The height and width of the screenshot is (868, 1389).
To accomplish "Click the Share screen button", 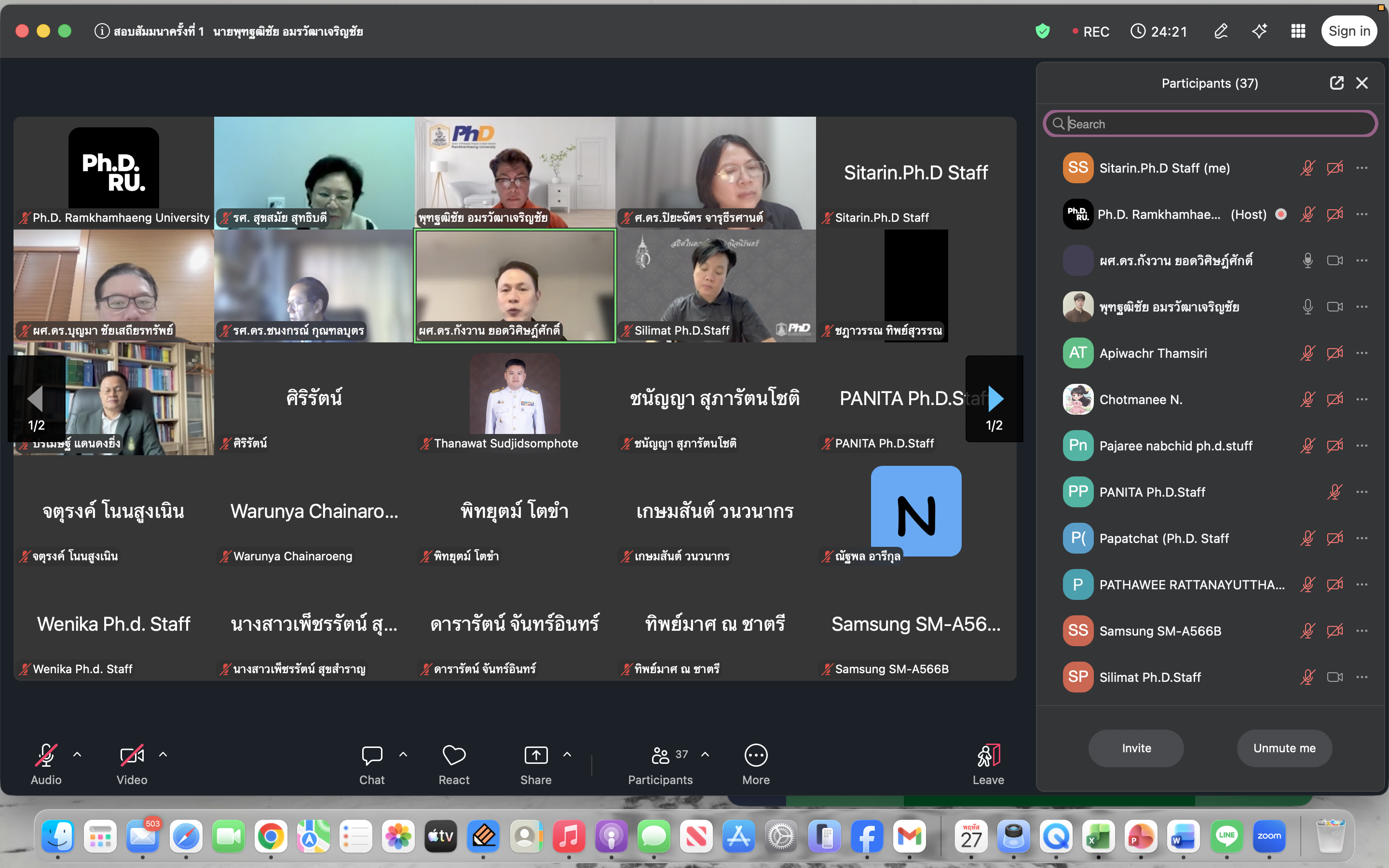I will pos(536,765).
